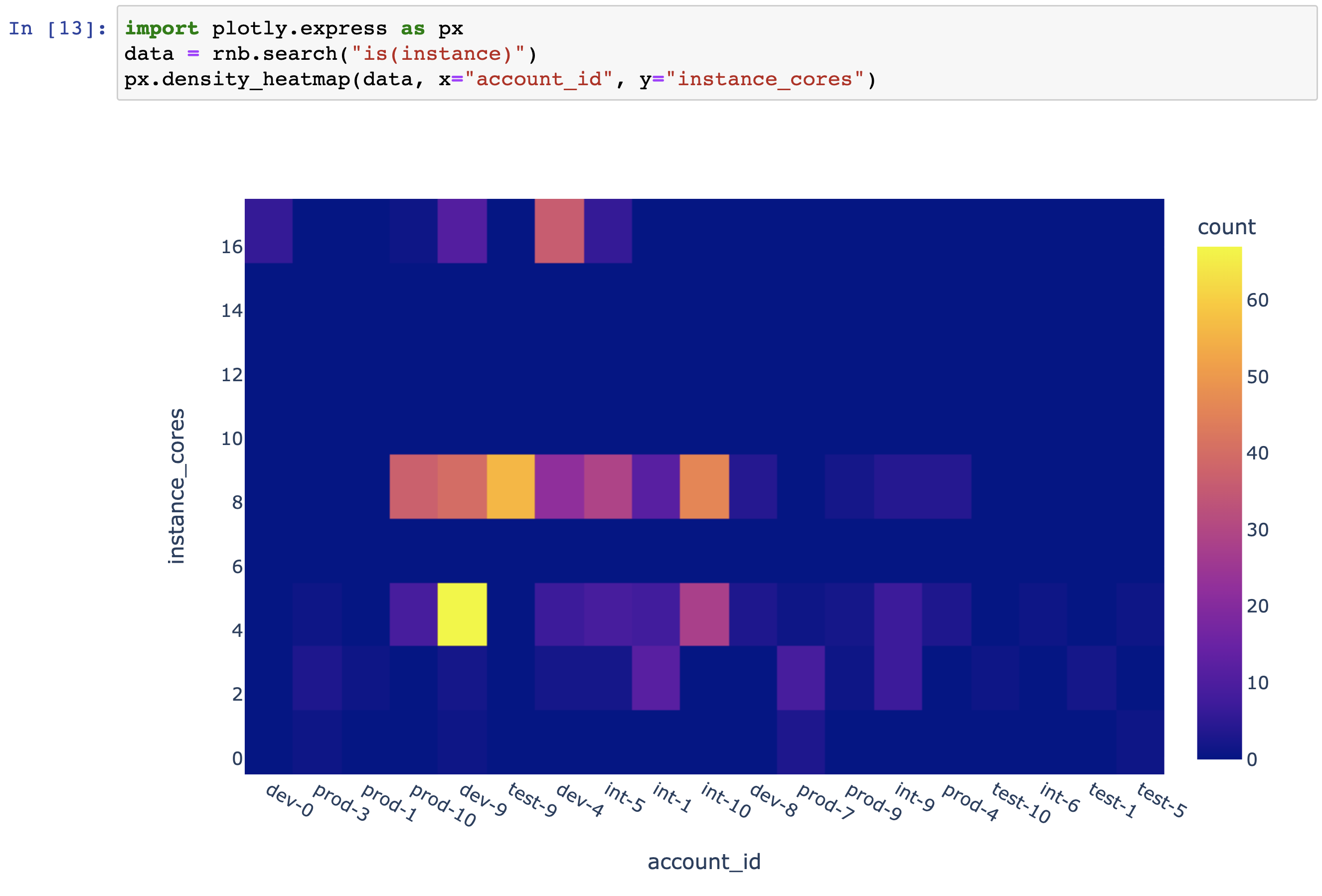Click the 60 label on the colorbar
The width and height of the screenshot is (1322, 896).
1257,300
